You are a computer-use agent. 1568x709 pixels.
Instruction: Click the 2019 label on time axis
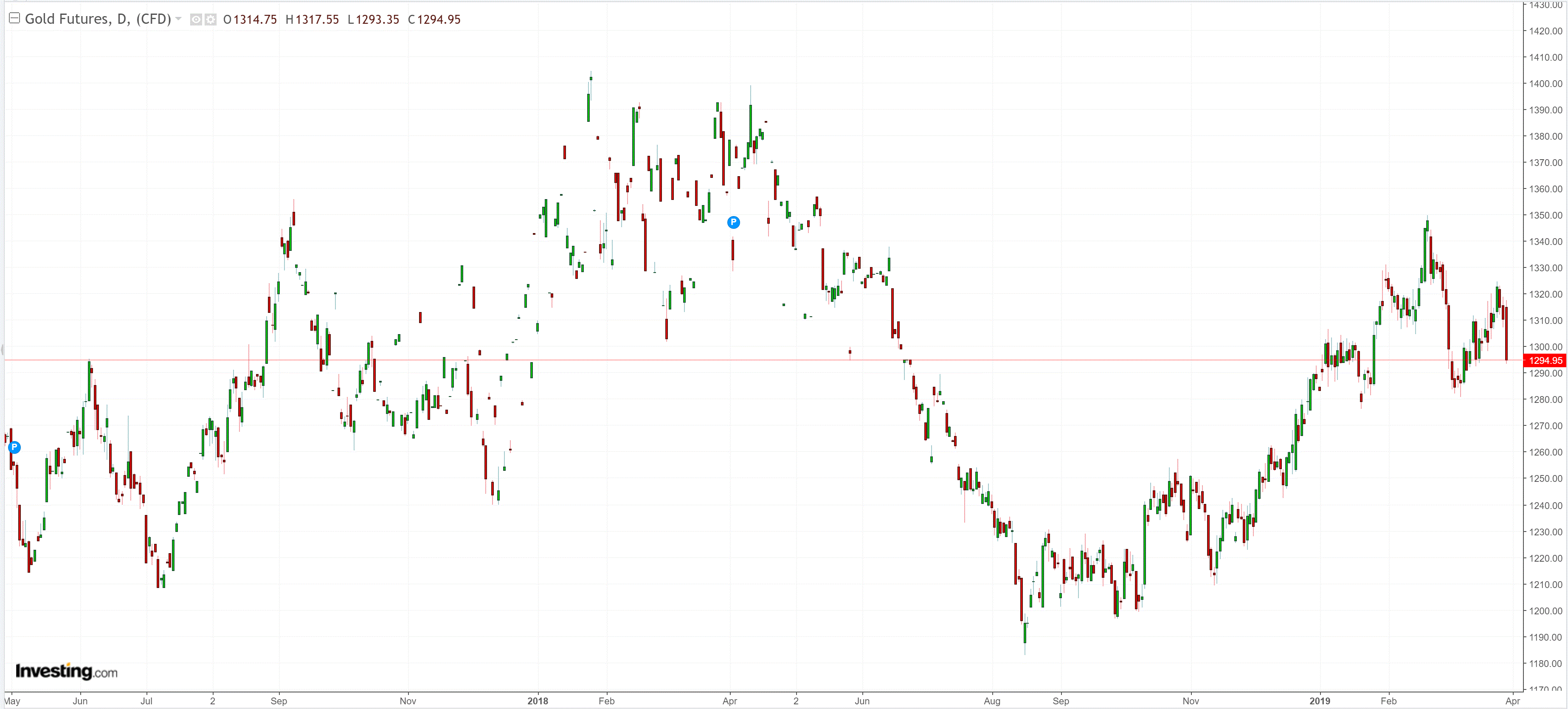tap(1320, 701)
